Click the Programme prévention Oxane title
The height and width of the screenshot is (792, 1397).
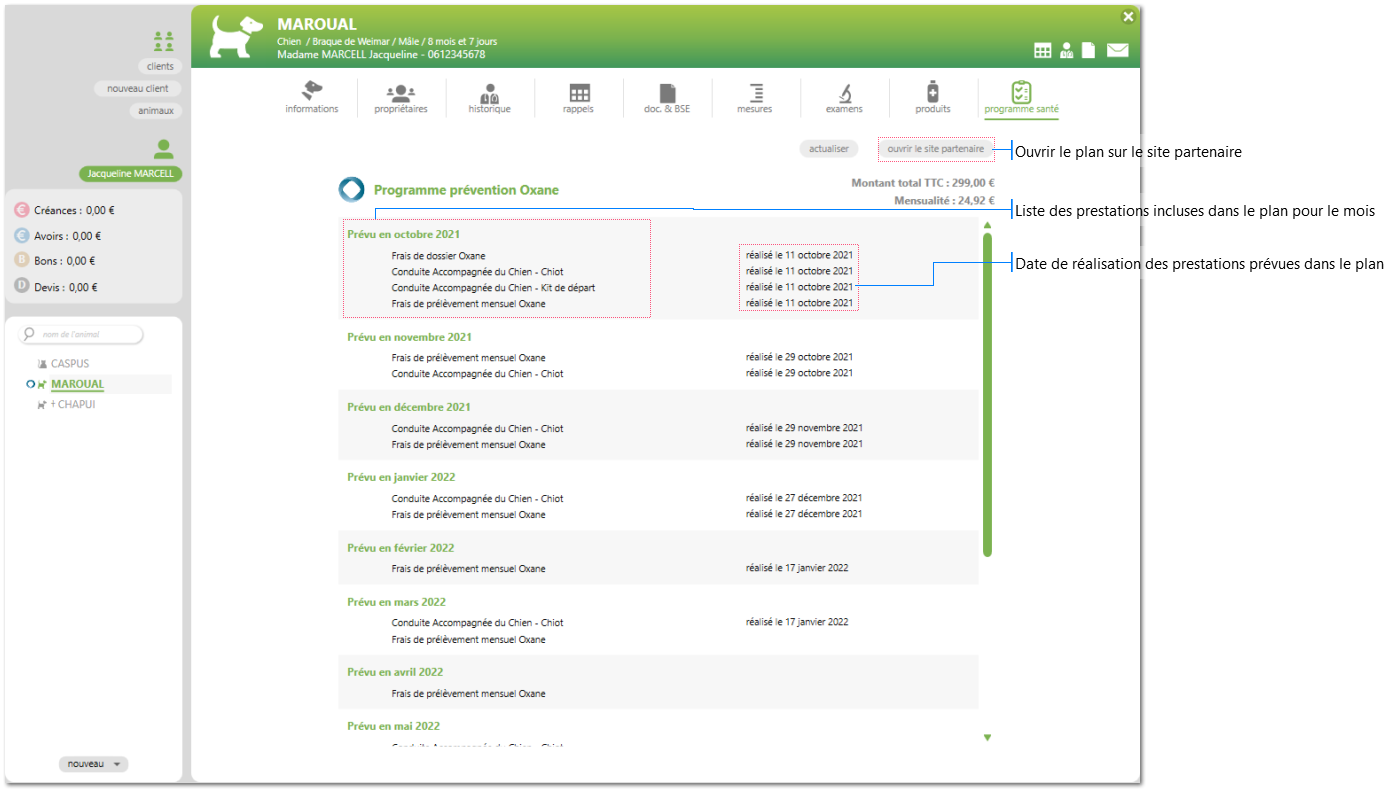466,190
